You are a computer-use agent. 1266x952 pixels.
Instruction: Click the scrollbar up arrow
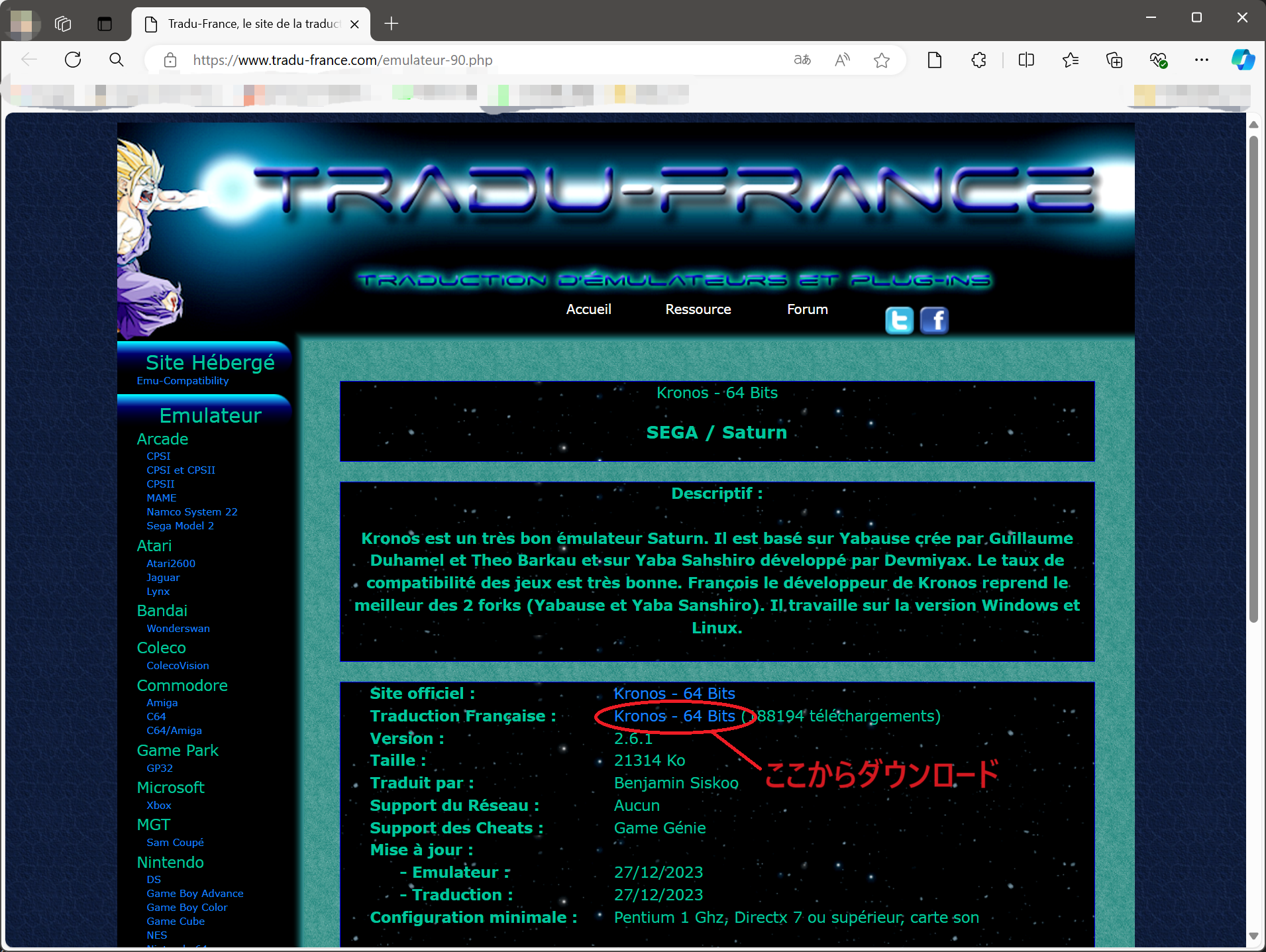tap(1253, 125)
